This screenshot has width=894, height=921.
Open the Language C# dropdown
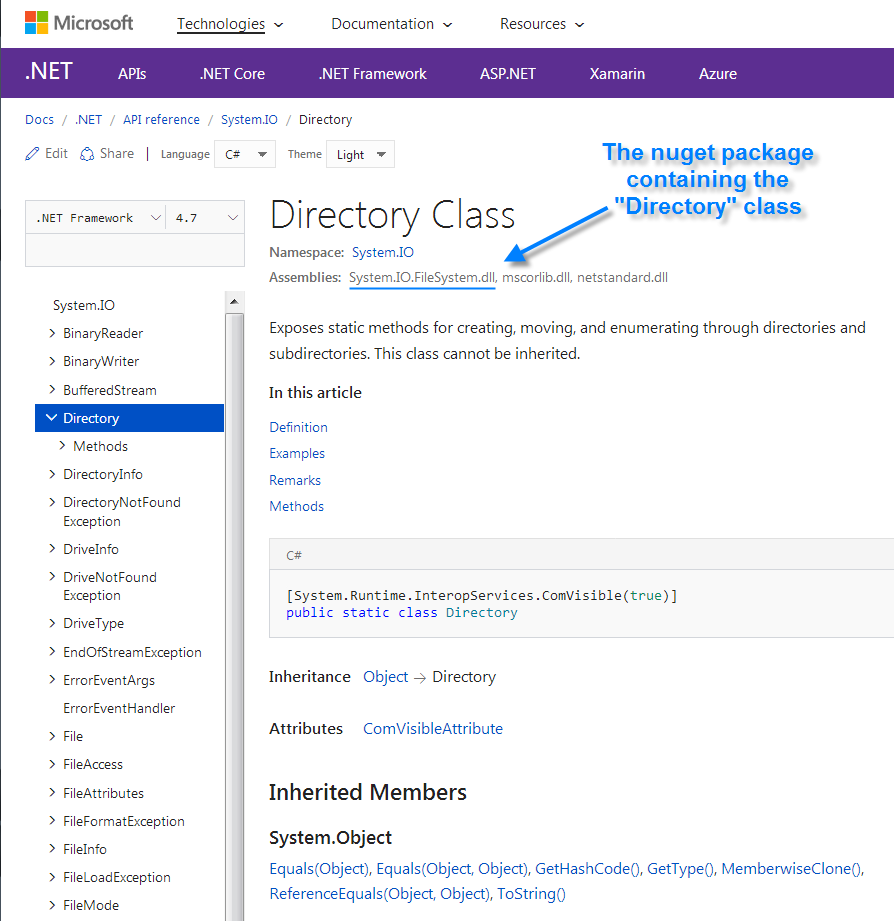[x=245, y=154]
